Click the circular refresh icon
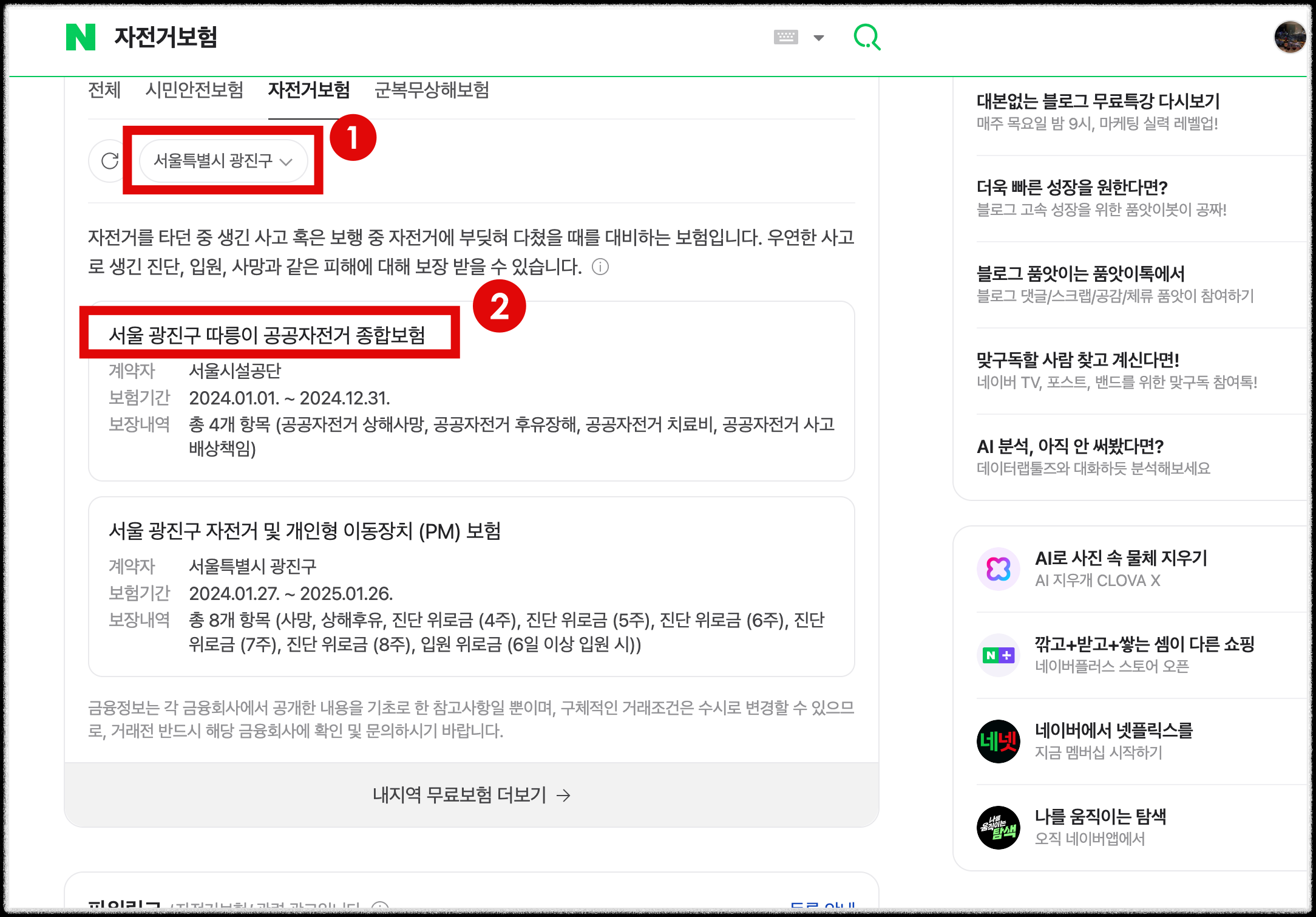 tap(109, 161)
